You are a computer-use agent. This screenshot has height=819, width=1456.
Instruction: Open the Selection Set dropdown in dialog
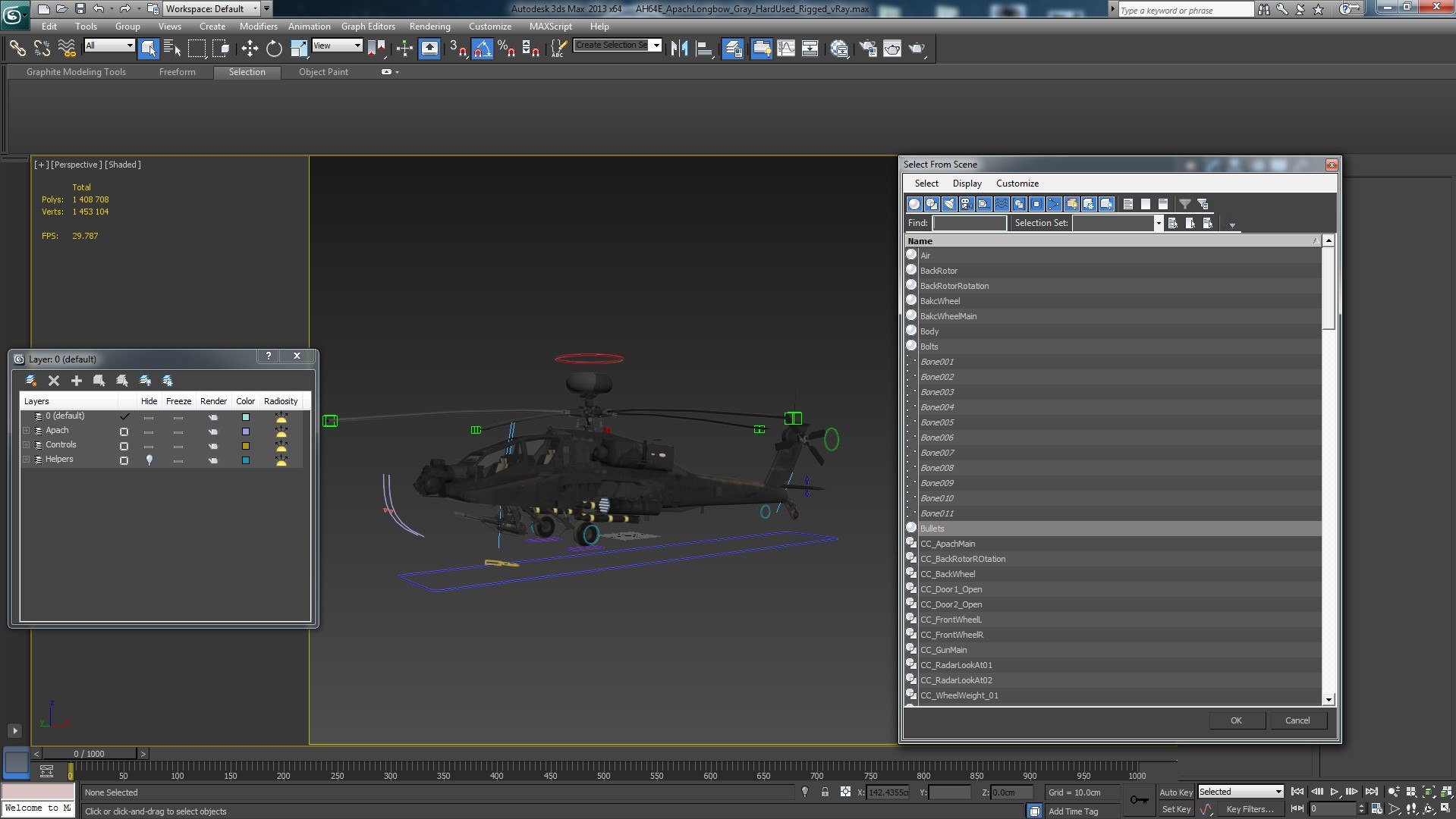click(1158, 223)
